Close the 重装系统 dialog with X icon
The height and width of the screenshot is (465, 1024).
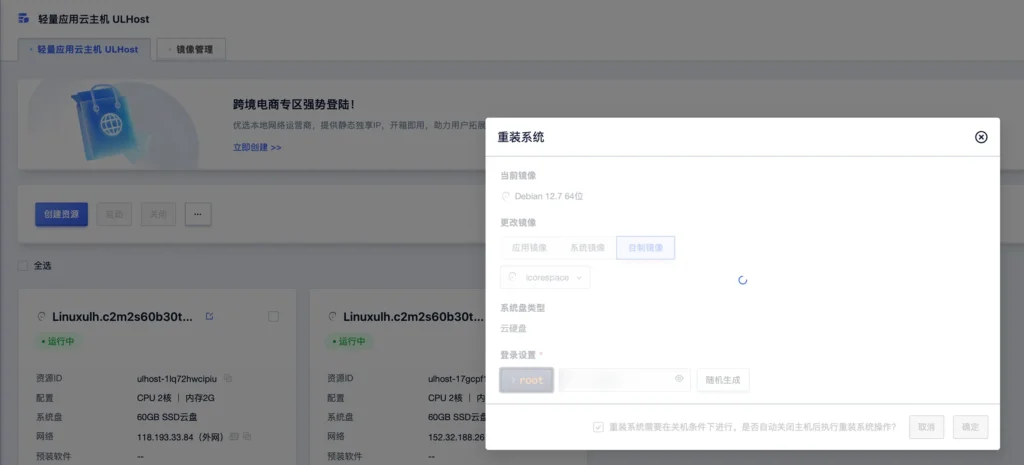pyautogui.click(x=981, y=137)
